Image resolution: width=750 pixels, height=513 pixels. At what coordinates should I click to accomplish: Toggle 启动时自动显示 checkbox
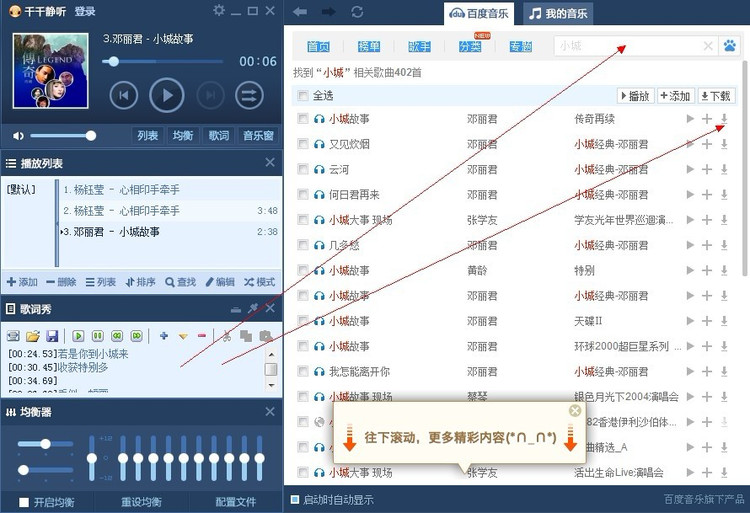[295, 500]
